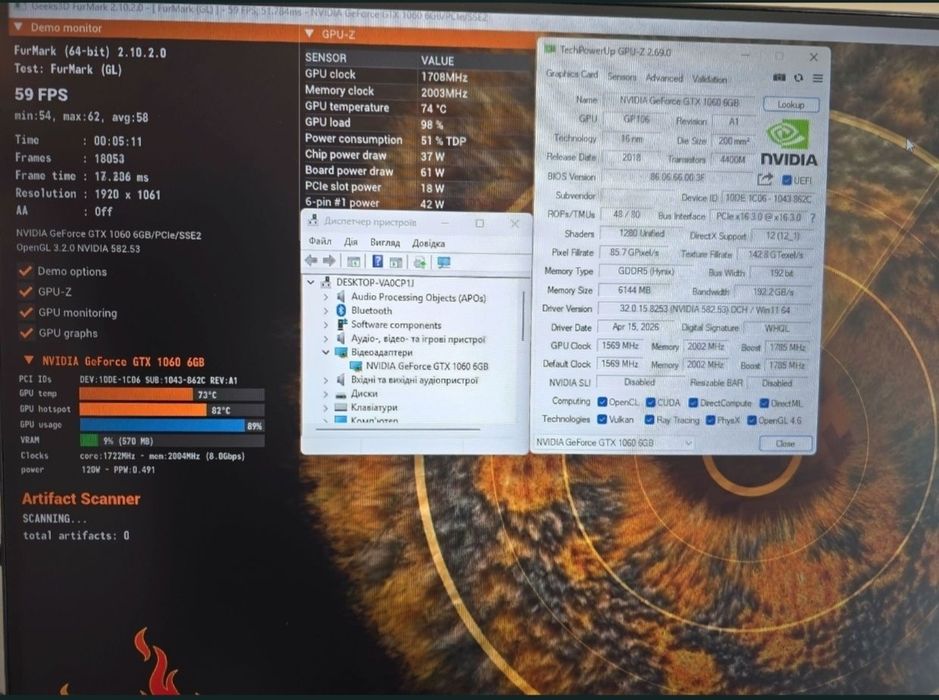Open the Дія menu
This screenshot has width=939, height=700.
(351, 242)
